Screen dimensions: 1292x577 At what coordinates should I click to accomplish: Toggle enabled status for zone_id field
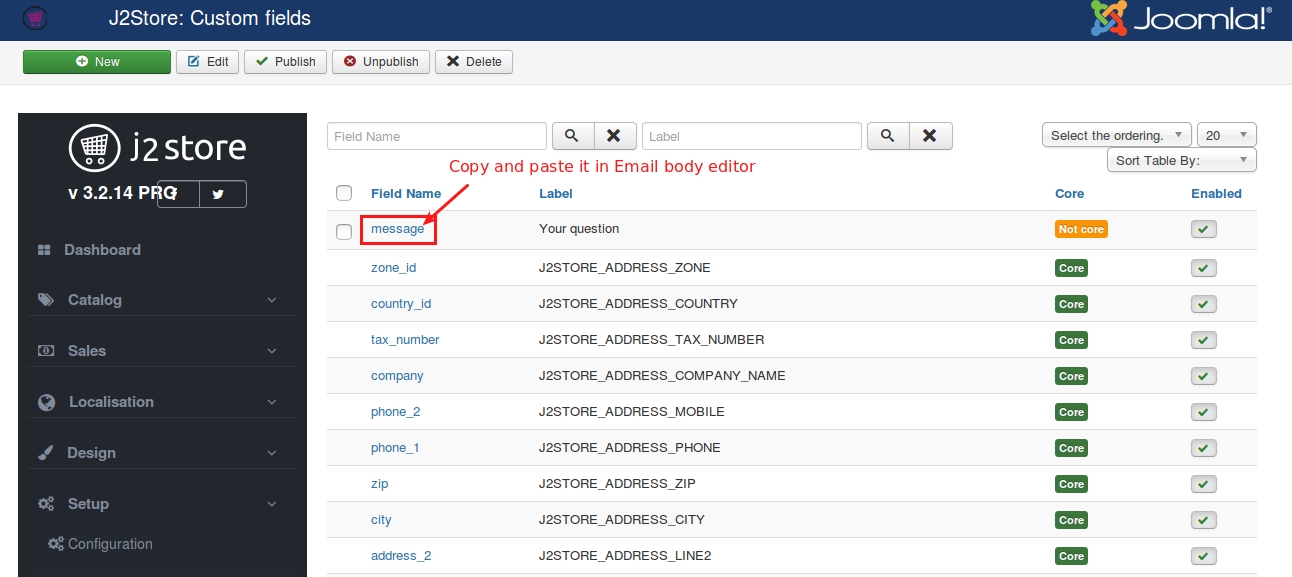click(x=1204, y=268)
